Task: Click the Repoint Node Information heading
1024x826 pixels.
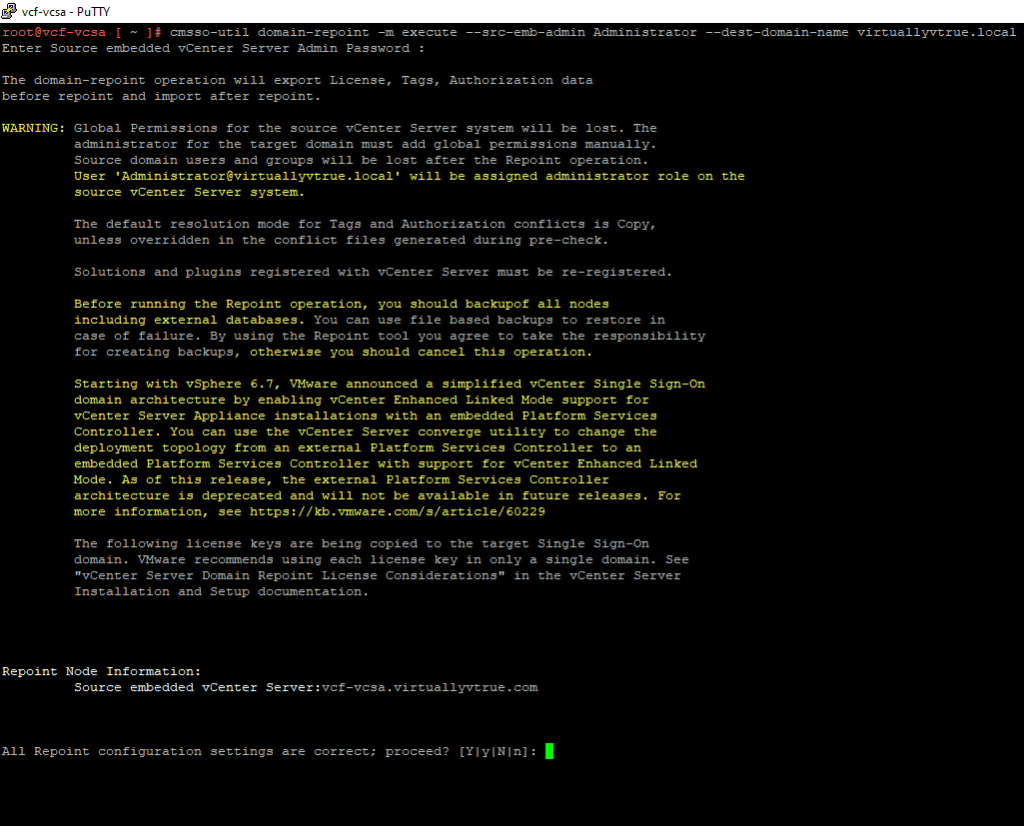Action: point(101,672)
